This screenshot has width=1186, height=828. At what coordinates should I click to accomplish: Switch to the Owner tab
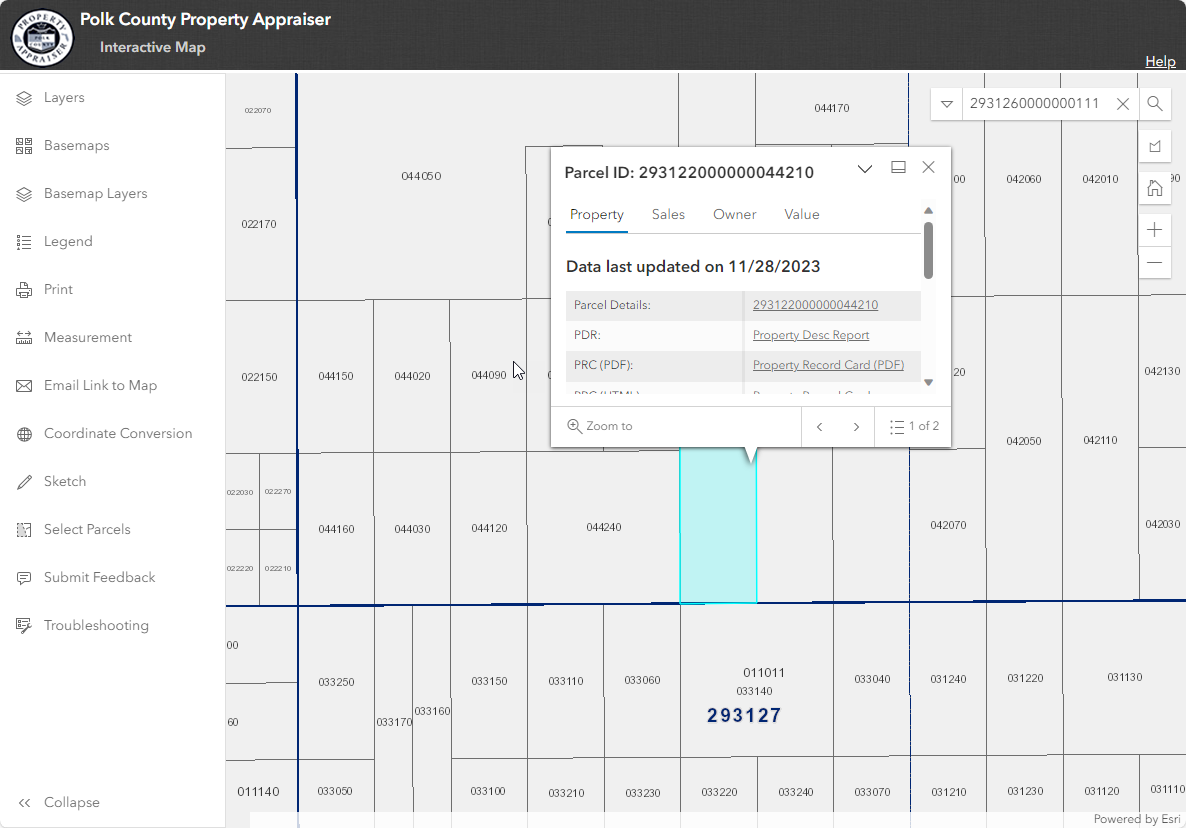pyautogui.click(x=735, y=214)
